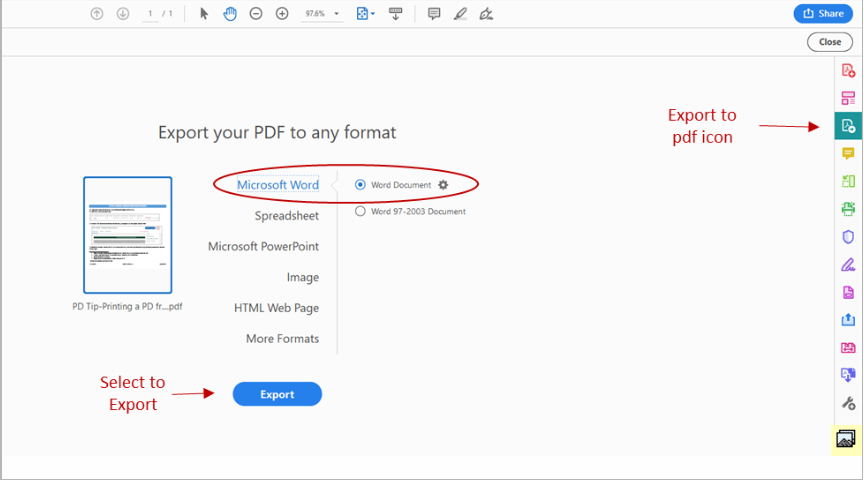
Task: Click the PDF page thumbnail preview
Action: coord(128,235)
